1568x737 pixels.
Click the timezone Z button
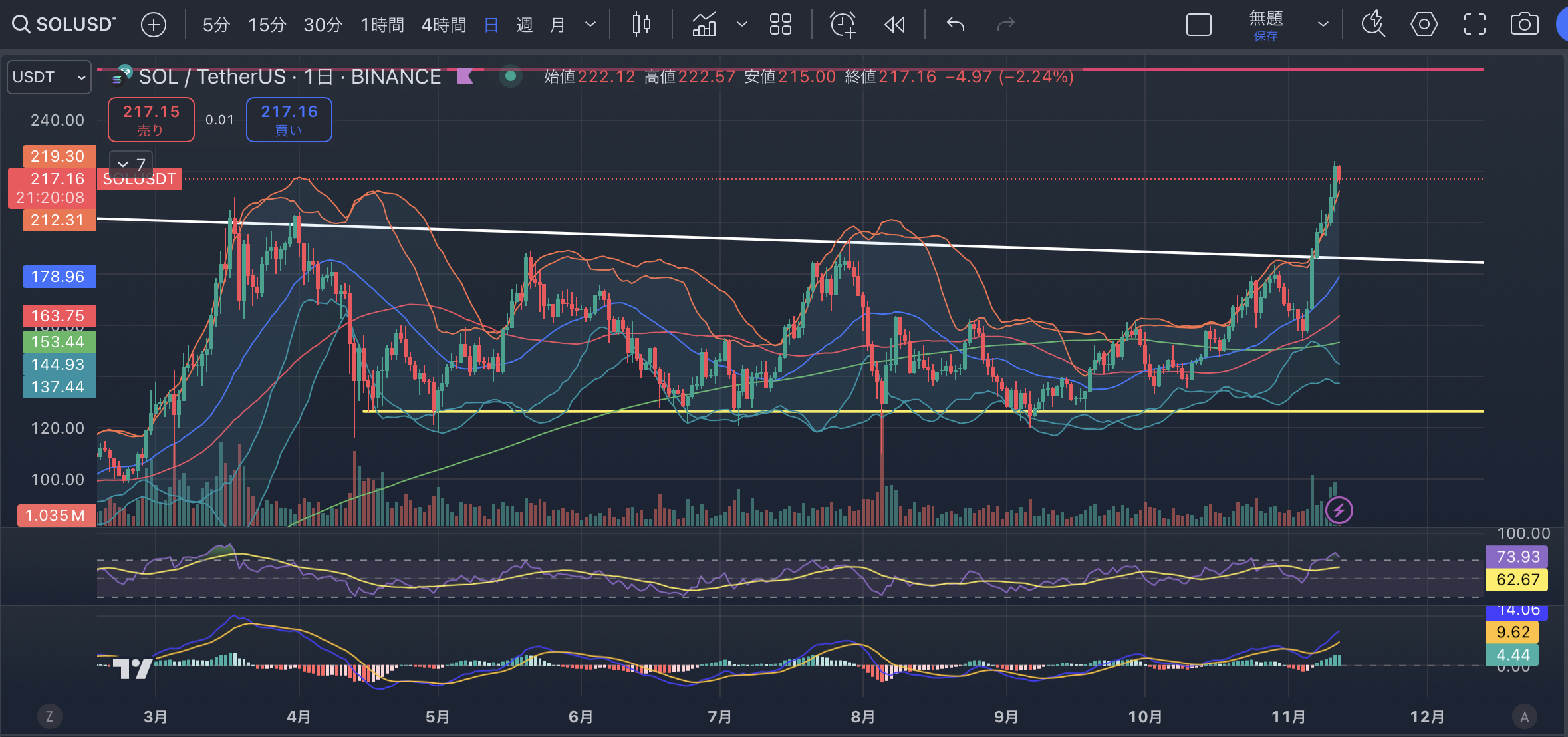point(49,716)
